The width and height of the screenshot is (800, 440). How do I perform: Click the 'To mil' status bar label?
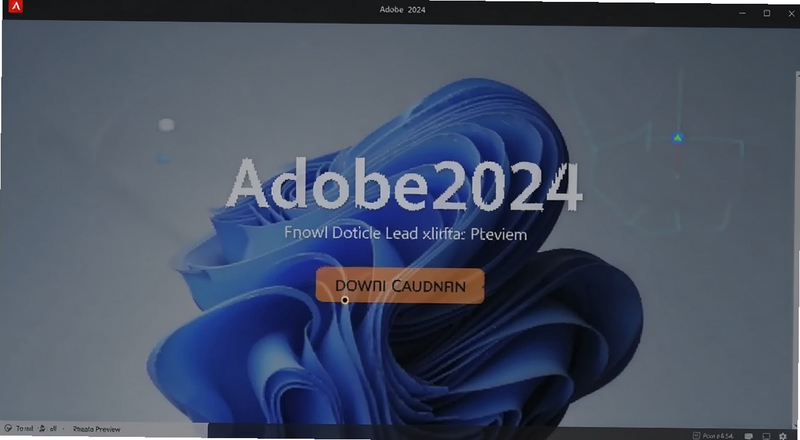point(24,429)
